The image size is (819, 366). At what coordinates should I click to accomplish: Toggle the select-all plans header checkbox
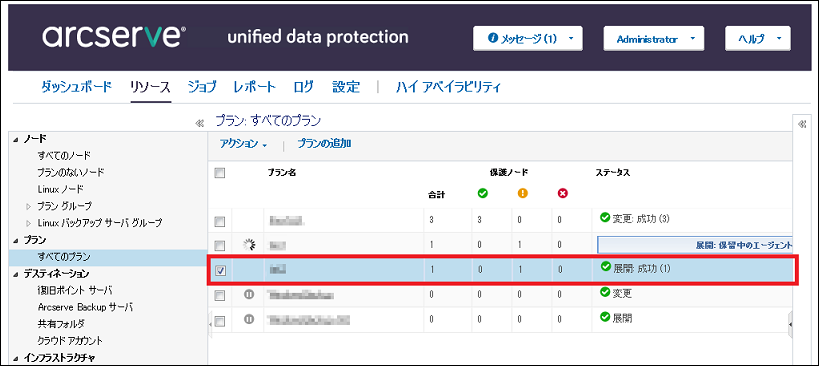(220, 173)
